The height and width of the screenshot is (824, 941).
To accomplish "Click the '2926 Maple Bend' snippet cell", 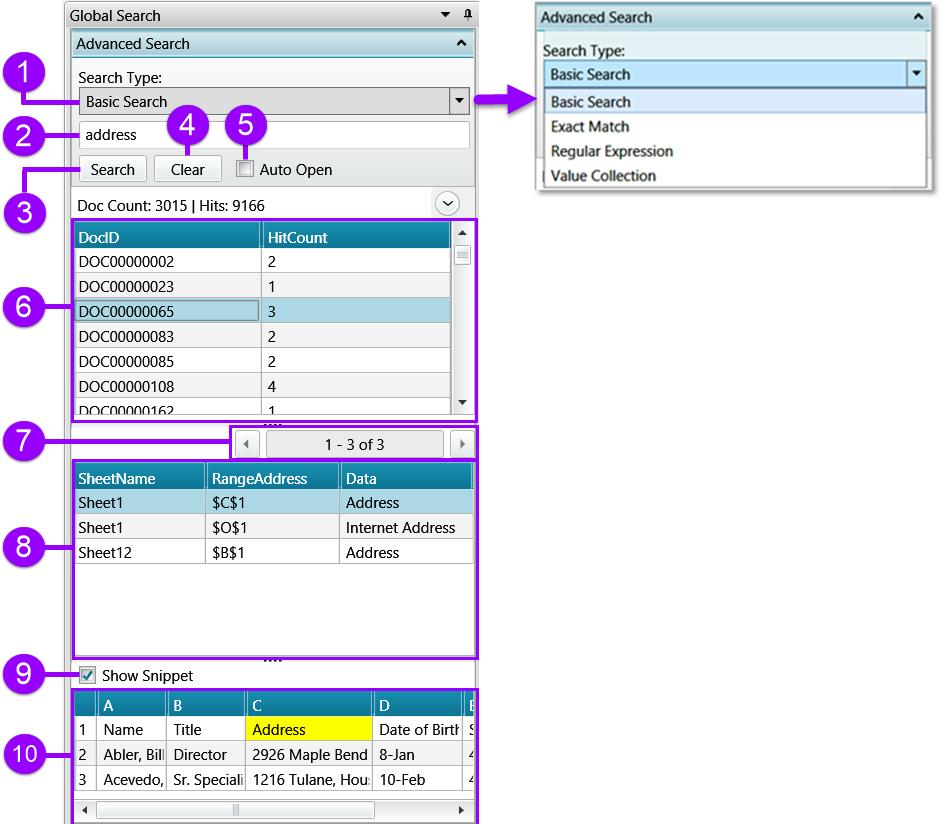I will [x=308, y=754].
